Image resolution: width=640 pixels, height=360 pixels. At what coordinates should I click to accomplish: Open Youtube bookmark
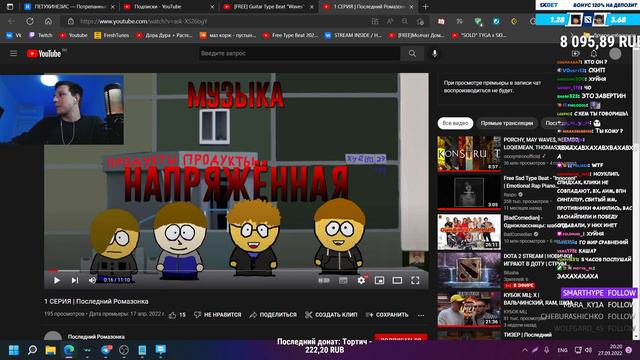pyautogui.click(x=73, y=36)
